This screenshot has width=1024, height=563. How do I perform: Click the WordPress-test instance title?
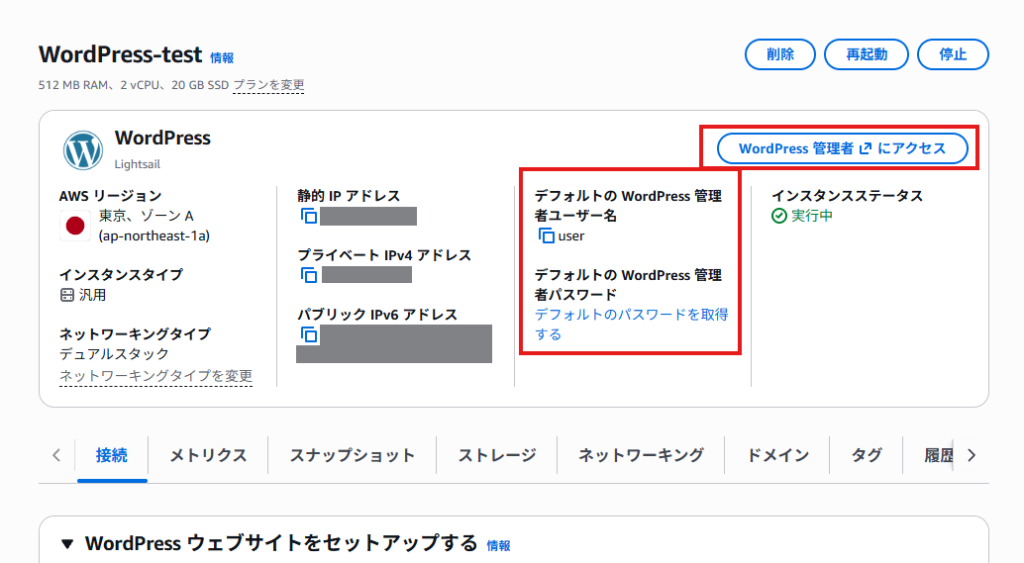click(x=120, y=54)
